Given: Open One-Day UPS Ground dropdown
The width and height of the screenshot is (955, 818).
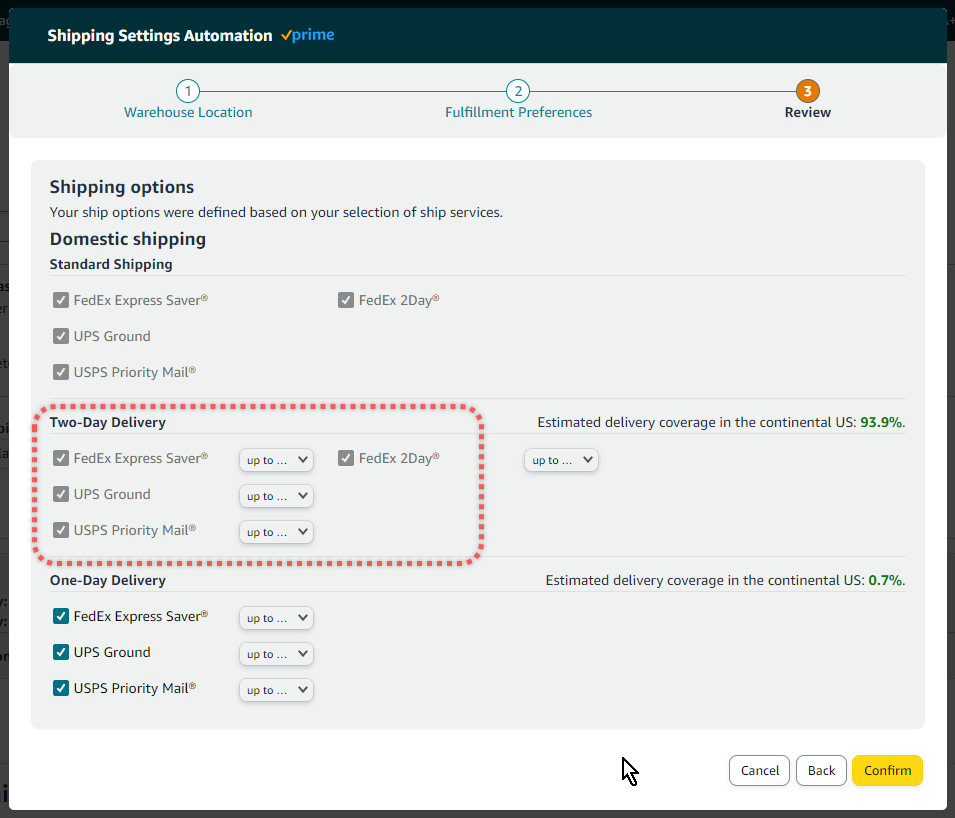Looking at the screenshot, I should tap(277, 654).
